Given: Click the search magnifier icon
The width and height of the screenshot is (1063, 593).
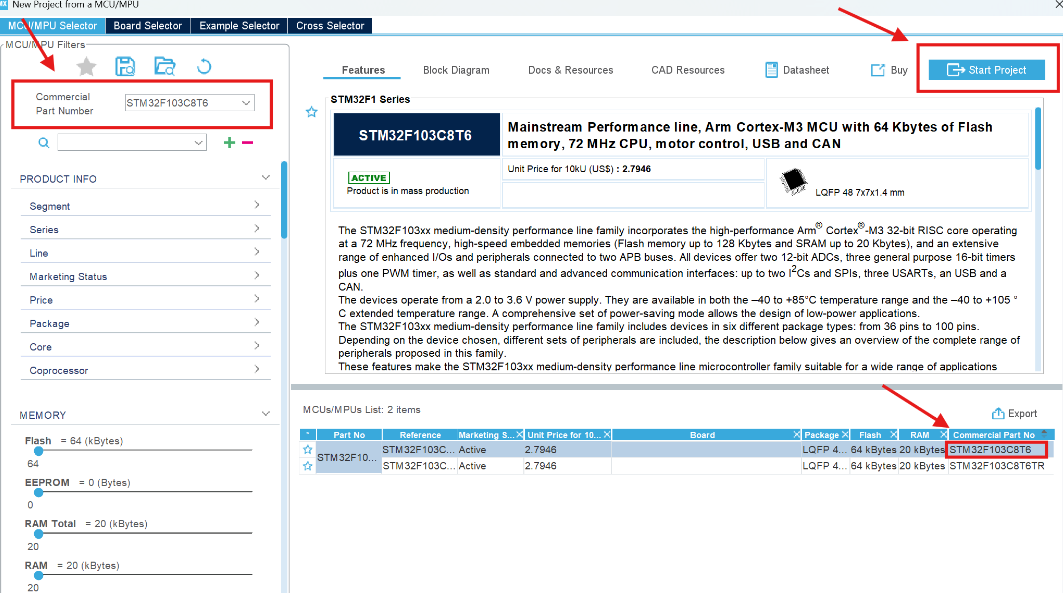Looking at the screenshot, I should click(43, 143).
